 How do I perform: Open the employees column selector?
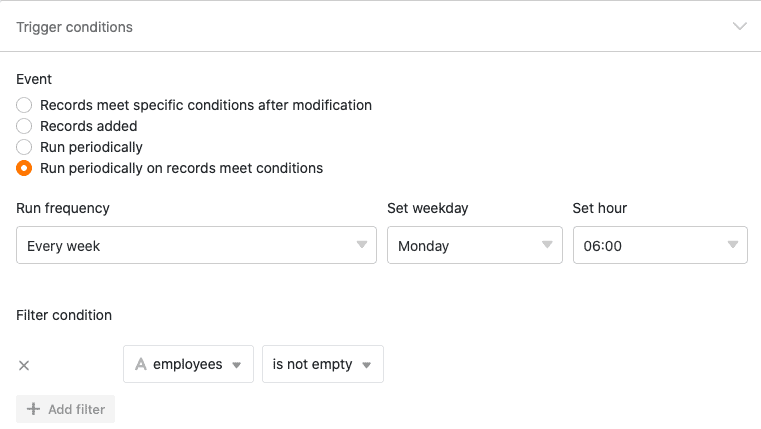(188, 364)
